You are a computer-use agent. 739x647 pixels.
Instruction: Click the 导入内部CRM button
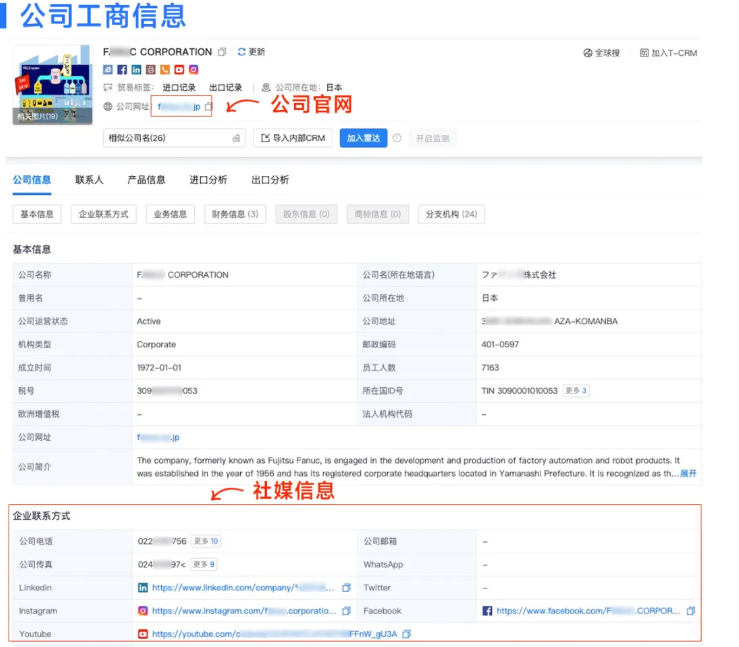click(x=293, y=138)
